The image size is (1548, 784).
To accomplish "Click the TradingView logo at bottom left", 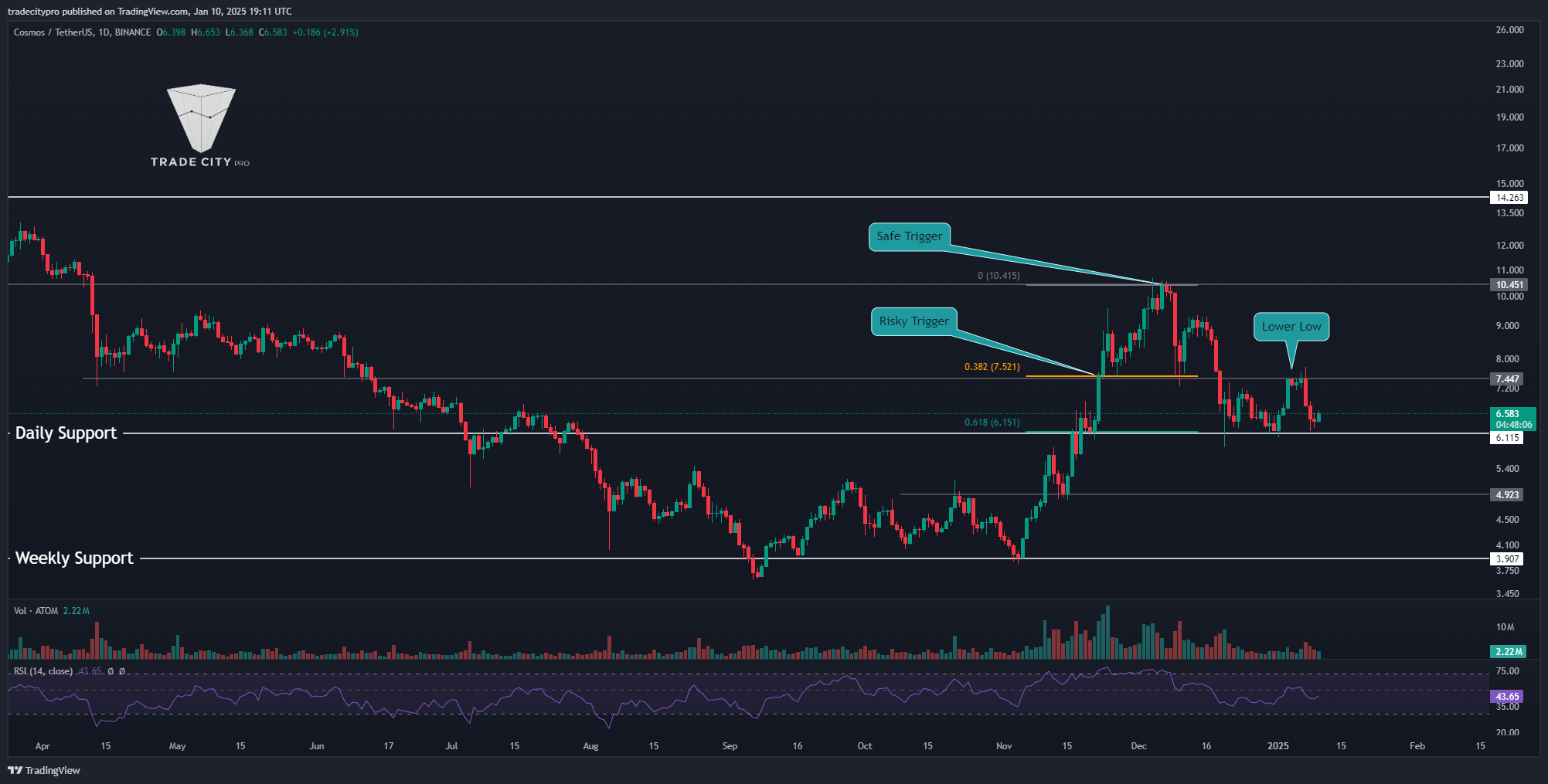I will [44, 770].
